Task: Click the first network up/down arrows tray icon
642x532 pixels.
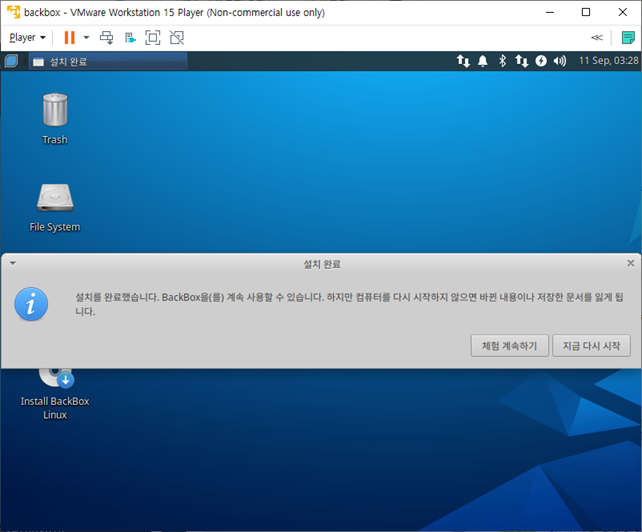Action: coord(463,61)
